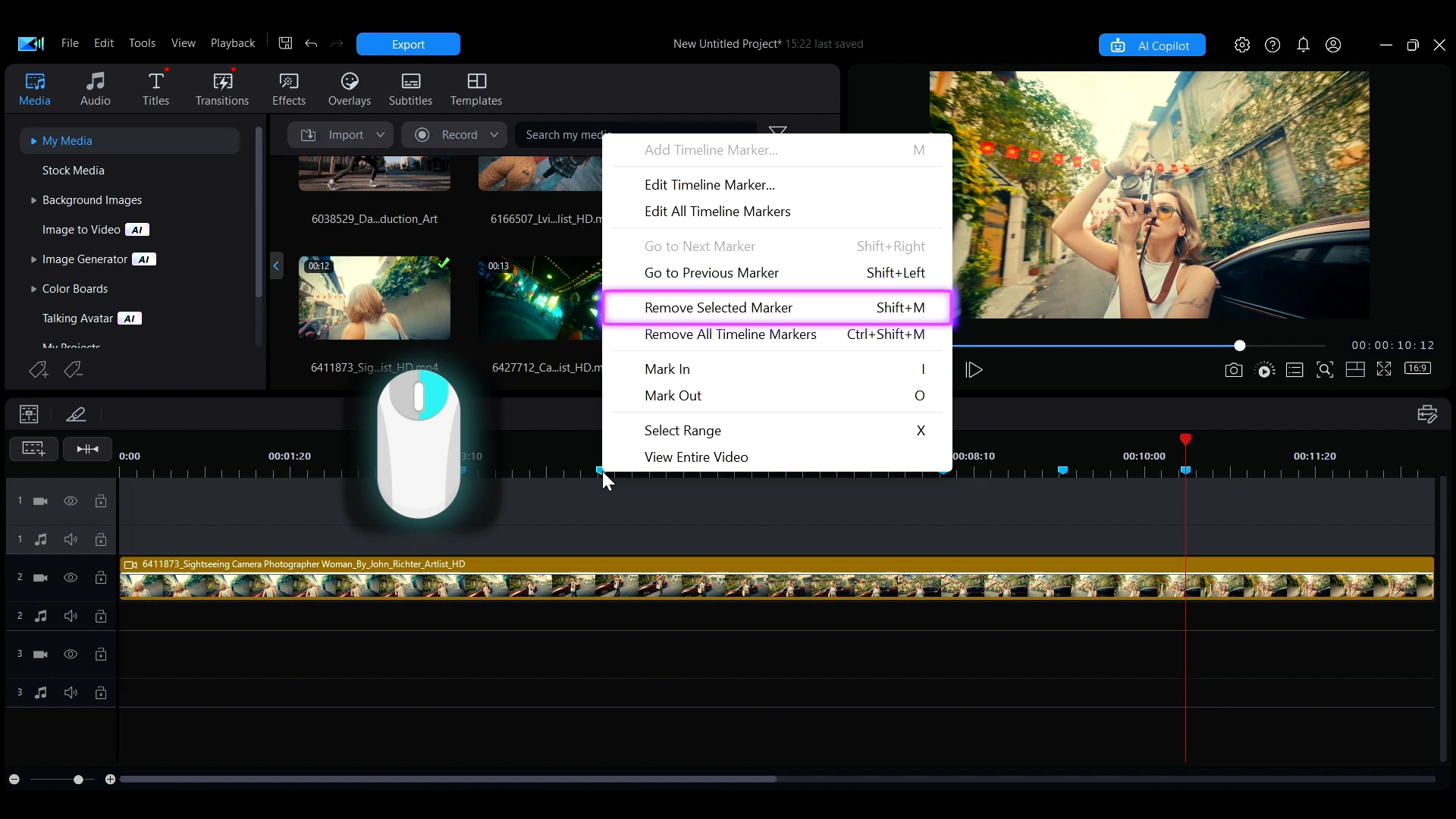Screen dimensions: 1456x819
Task: Open the Transitions room tab
Action: tap(222, 89)
